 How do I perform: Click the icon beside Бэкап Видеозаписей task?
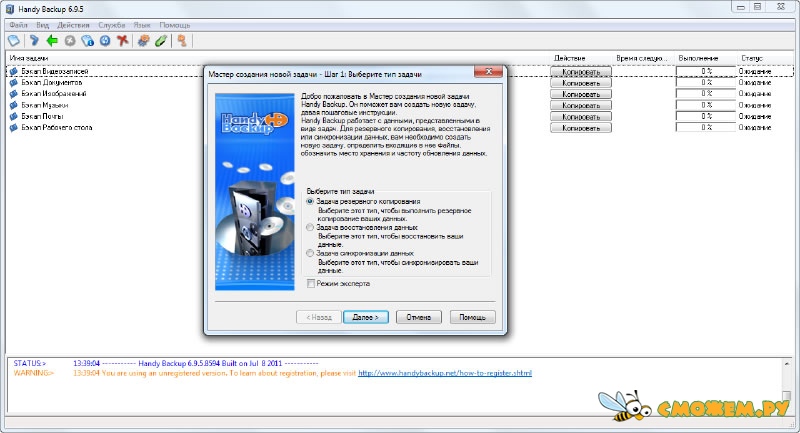[x=14, y=71]
